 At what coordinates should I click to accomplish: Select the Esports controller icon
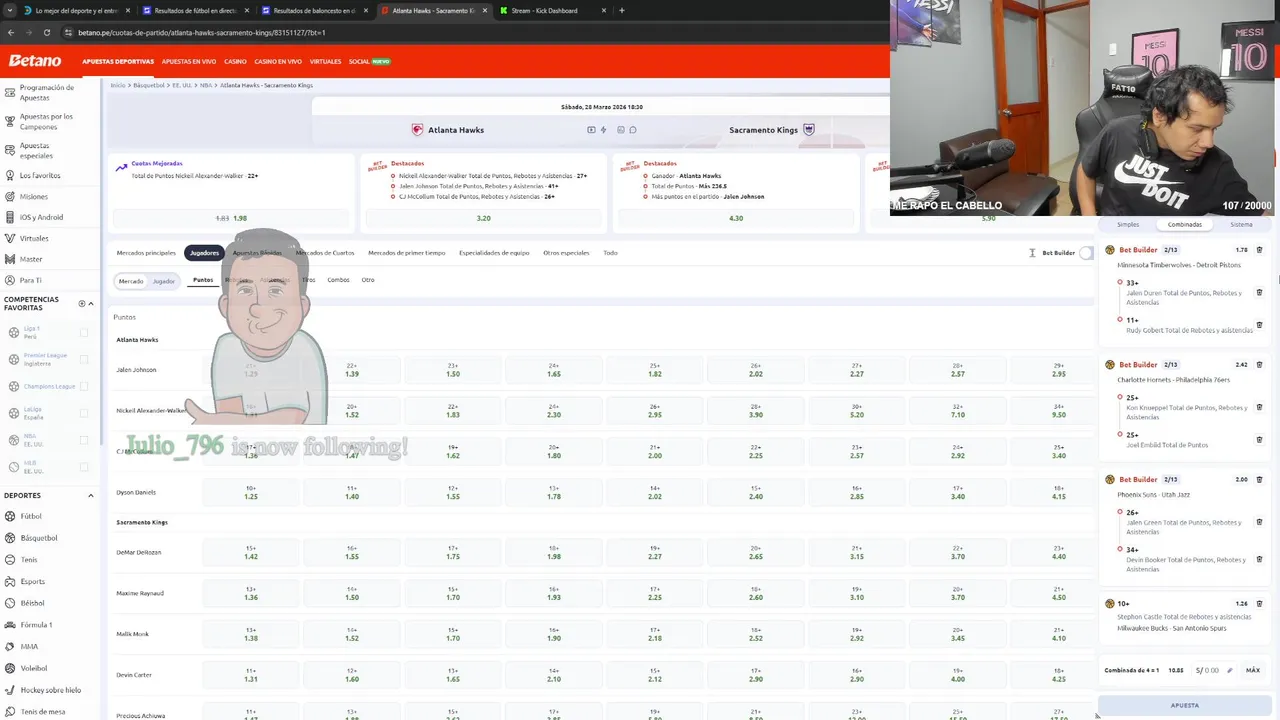9,581
